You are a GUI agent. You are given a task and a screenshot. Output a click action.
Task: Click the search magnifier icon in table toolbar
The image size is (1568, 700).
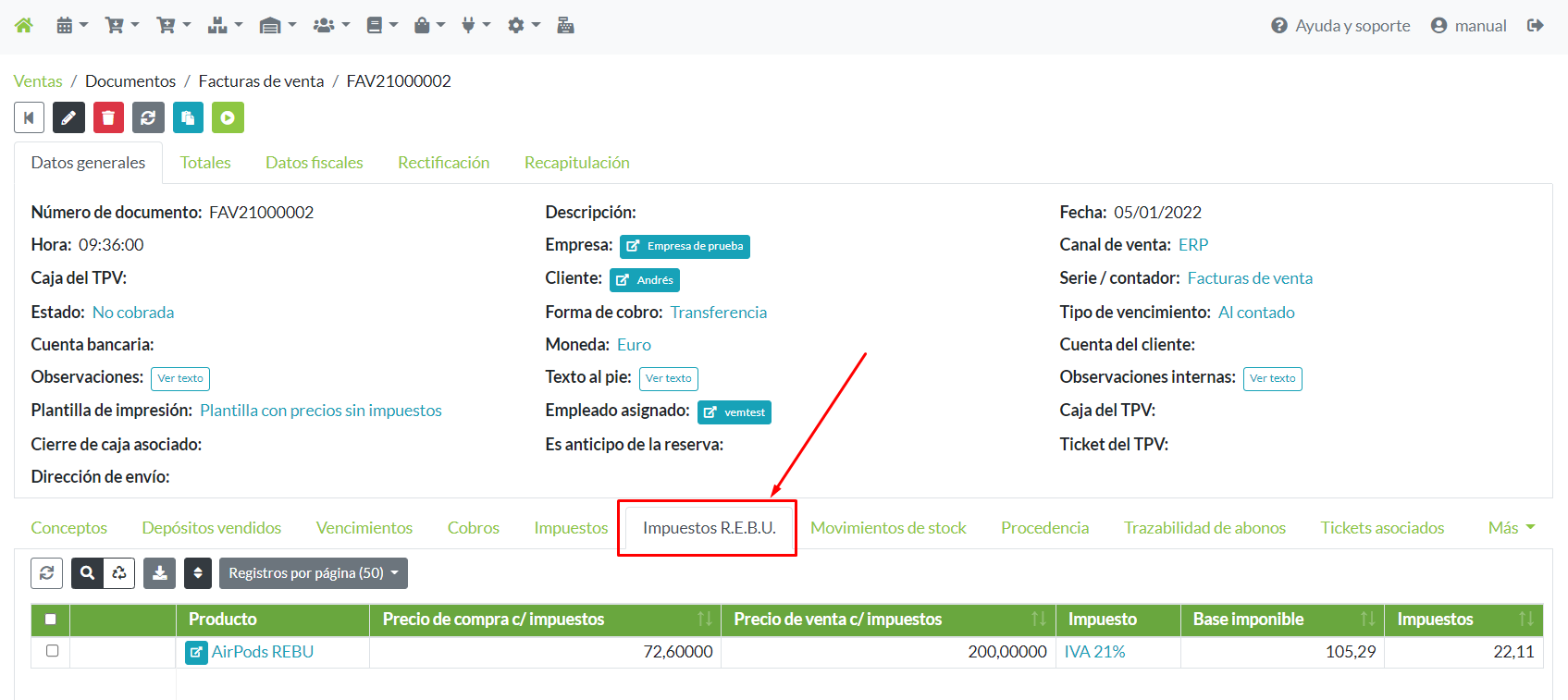[88, 573]
